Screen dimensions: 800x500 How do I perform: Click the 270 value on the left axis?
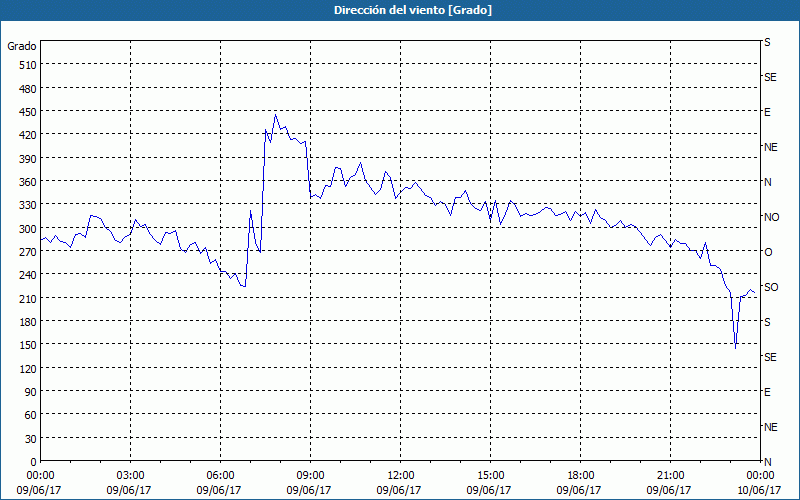[x=28, y=252]
